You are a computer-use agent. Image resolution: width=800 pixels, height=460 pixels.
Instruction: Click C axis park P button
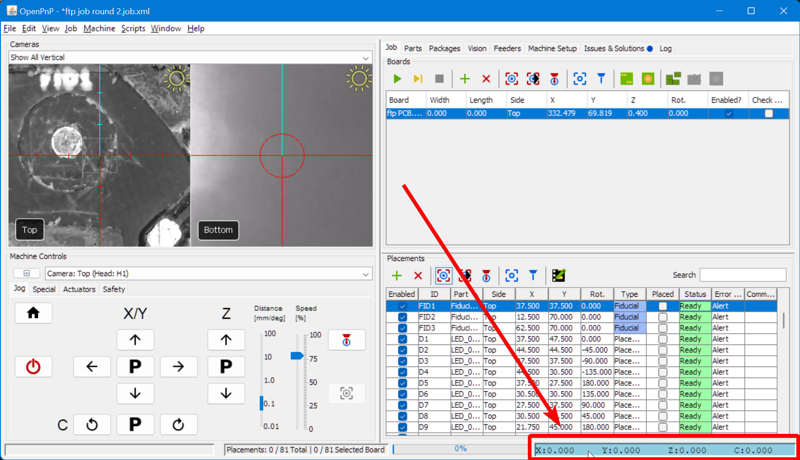[x=135, y=424]
